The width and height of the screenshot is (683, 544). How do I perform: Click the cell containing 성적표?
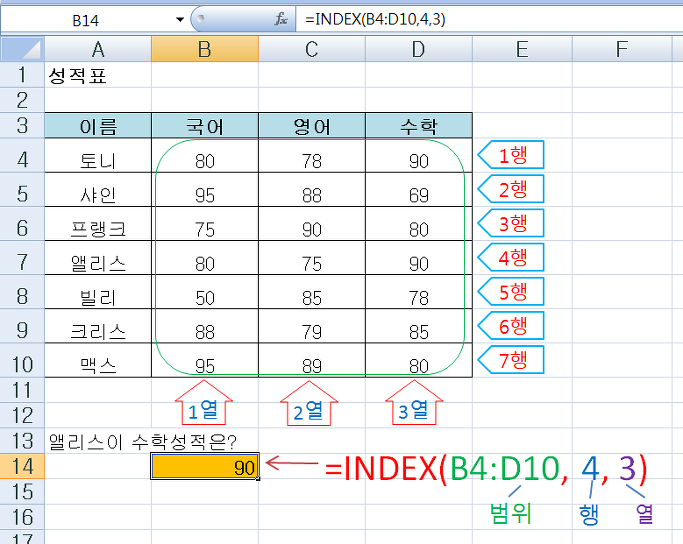(98, 75)
